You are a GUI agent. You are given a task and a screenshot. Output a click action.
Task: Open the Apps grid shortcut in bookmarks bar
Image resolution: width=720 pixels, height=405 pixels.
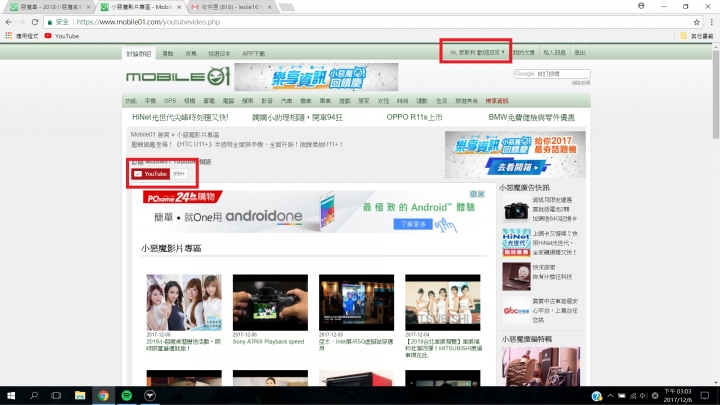[x=8, y=36]
